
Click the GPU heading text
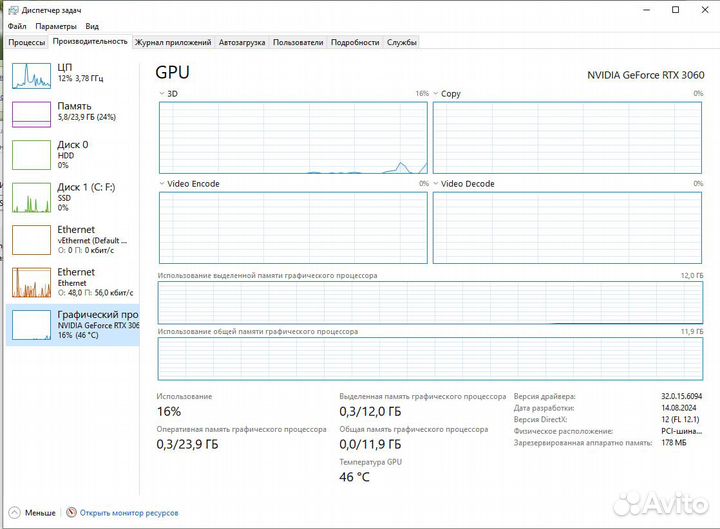click(173, 73)
